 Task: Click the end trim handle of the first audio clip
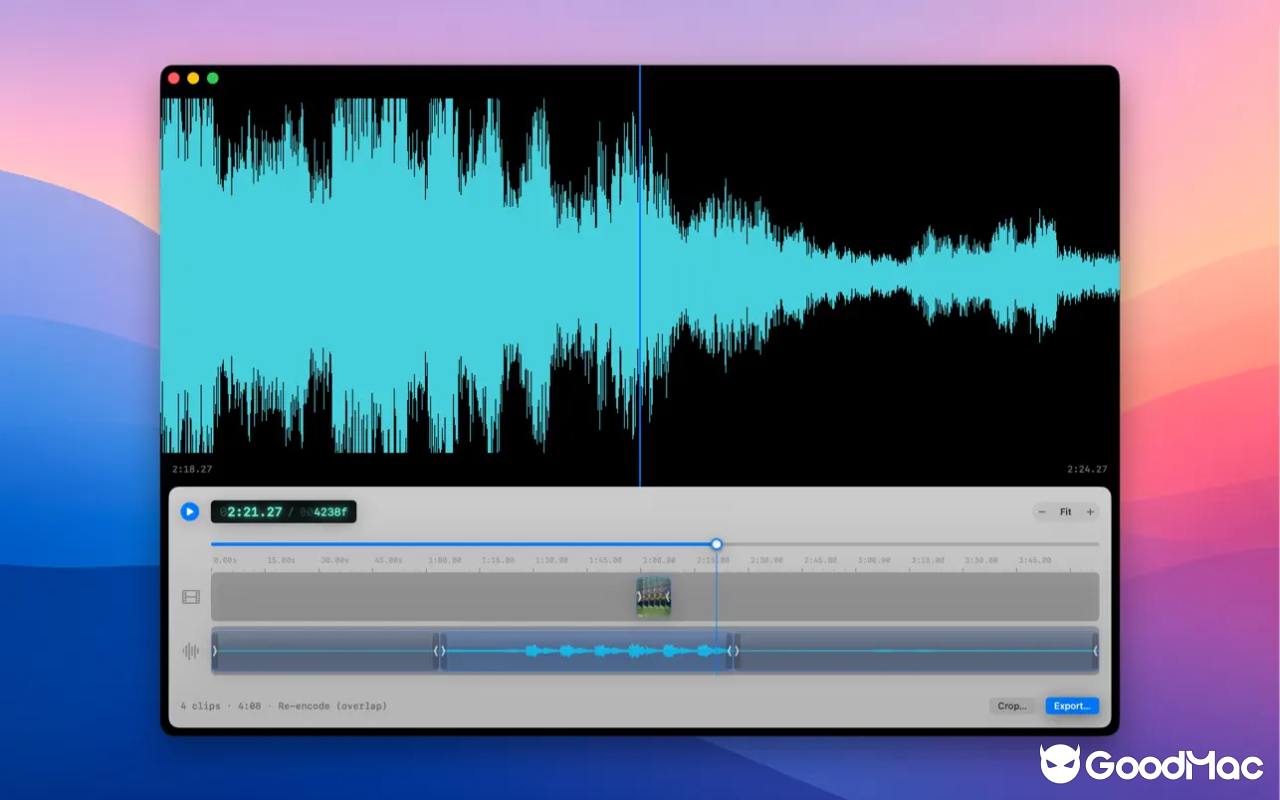435,651
